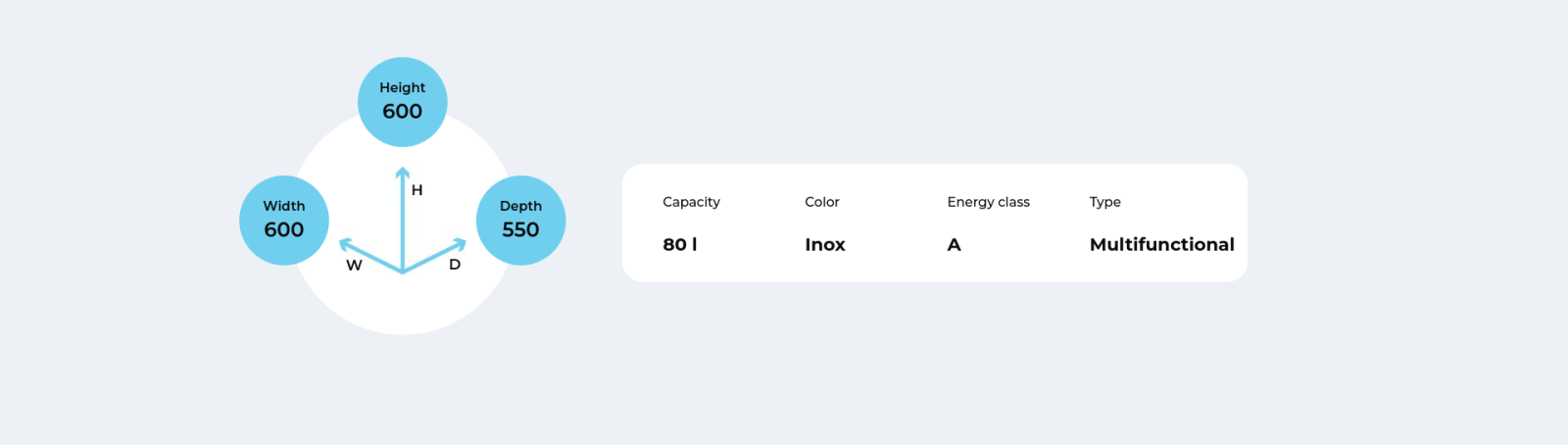Click the W axis letter label
Image resolution: width=1568 pixels, height=445 pixels.
[354, 266]
